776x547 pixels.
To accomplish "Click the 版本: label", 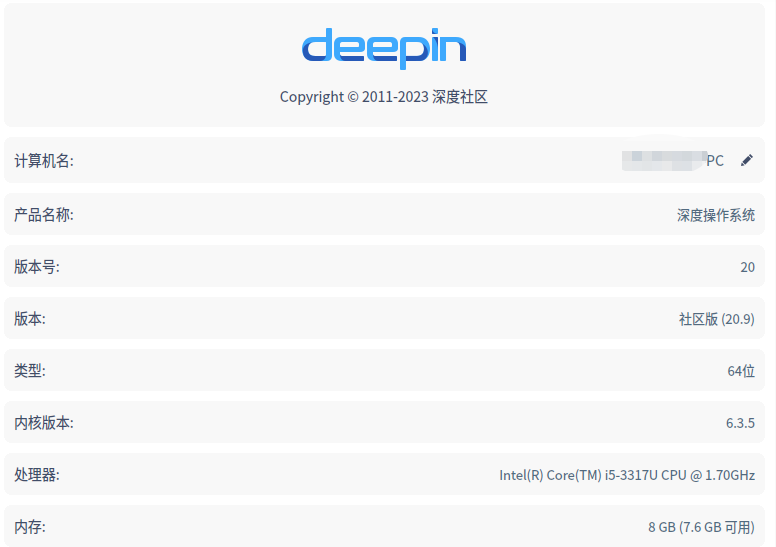I will [30, 319].
